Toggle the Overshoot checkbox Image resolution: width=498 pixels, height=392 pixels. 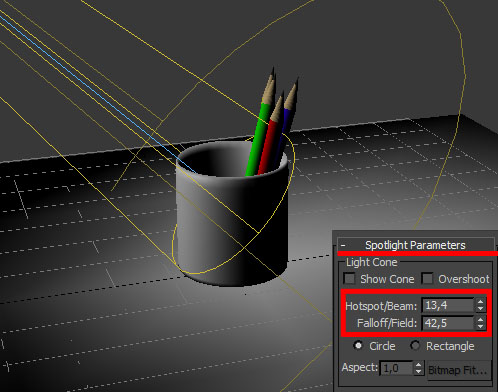coord(427,278)
